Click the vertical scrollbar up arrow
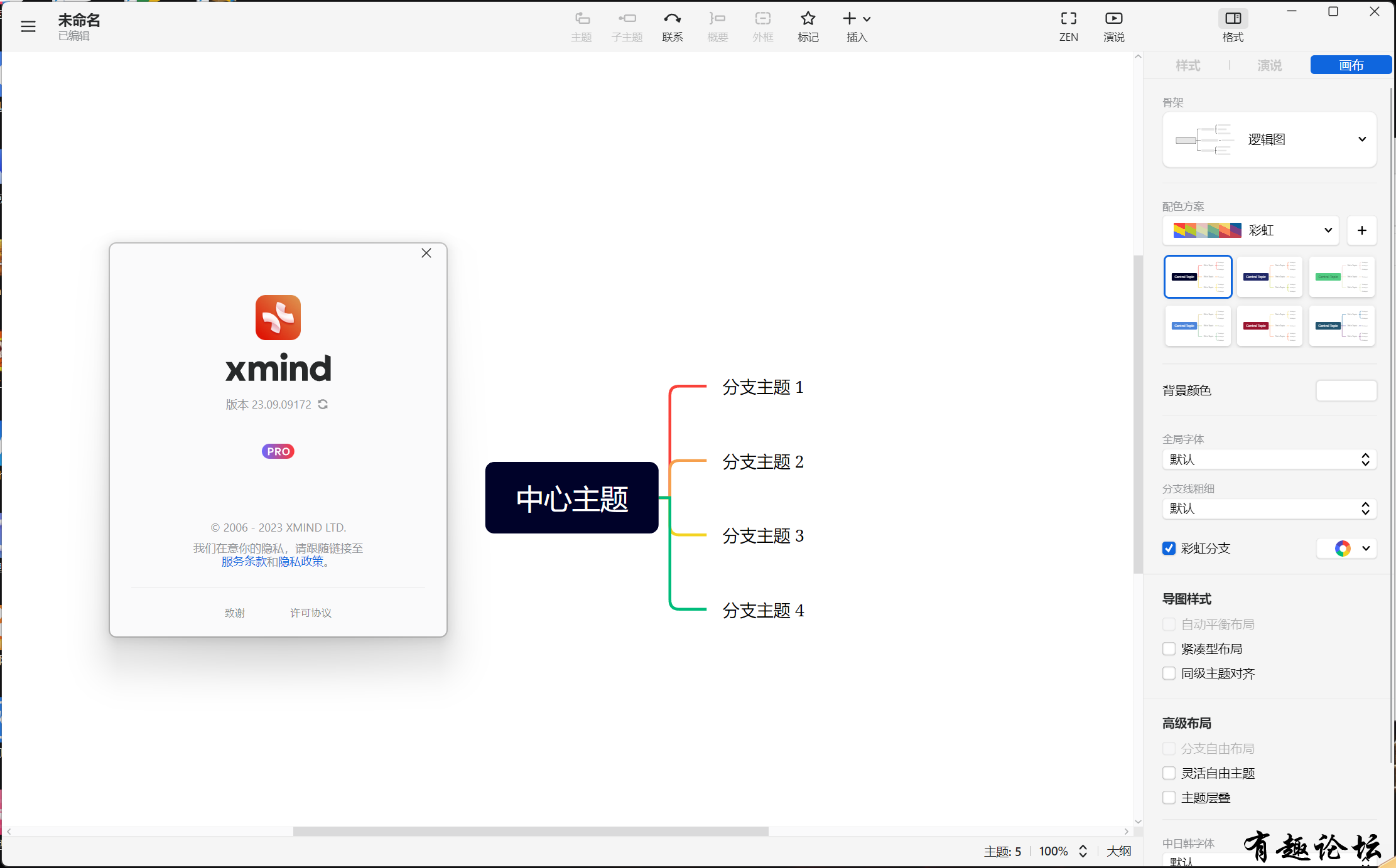The image size is (1396, 868). (1138, 56)
